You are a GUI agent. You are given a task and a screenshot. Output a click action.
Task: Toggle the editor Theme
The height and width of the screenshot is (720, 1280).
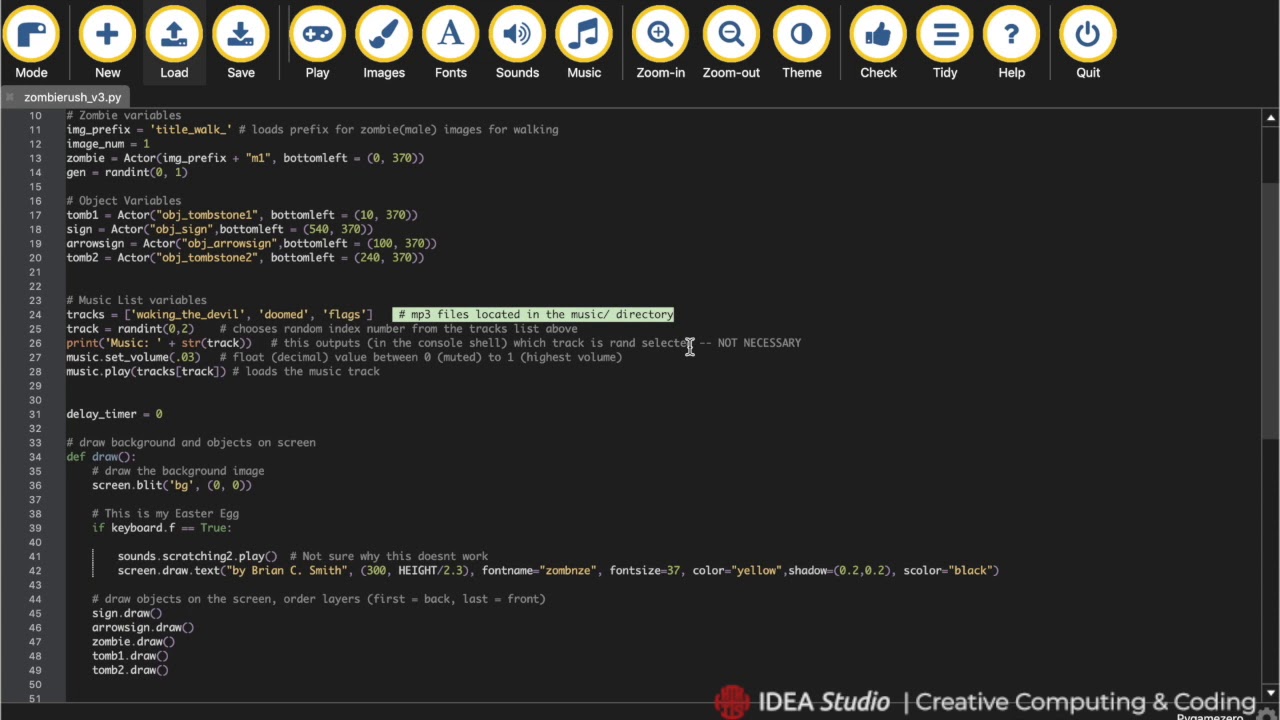802,44
